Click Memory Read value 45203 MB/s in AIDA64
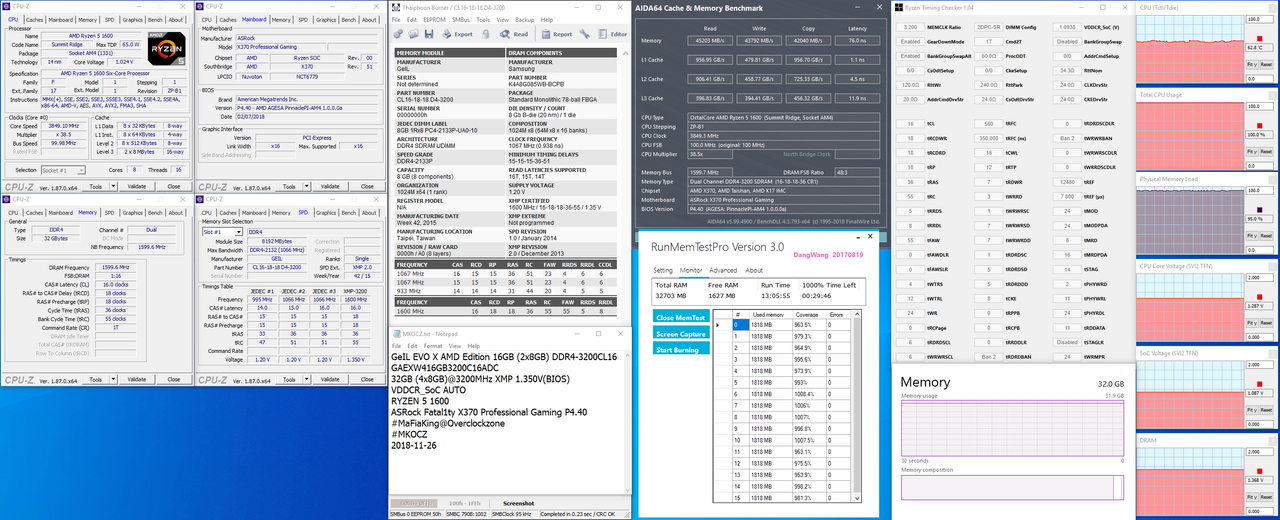1280x520 pixels. pos(712,41)
